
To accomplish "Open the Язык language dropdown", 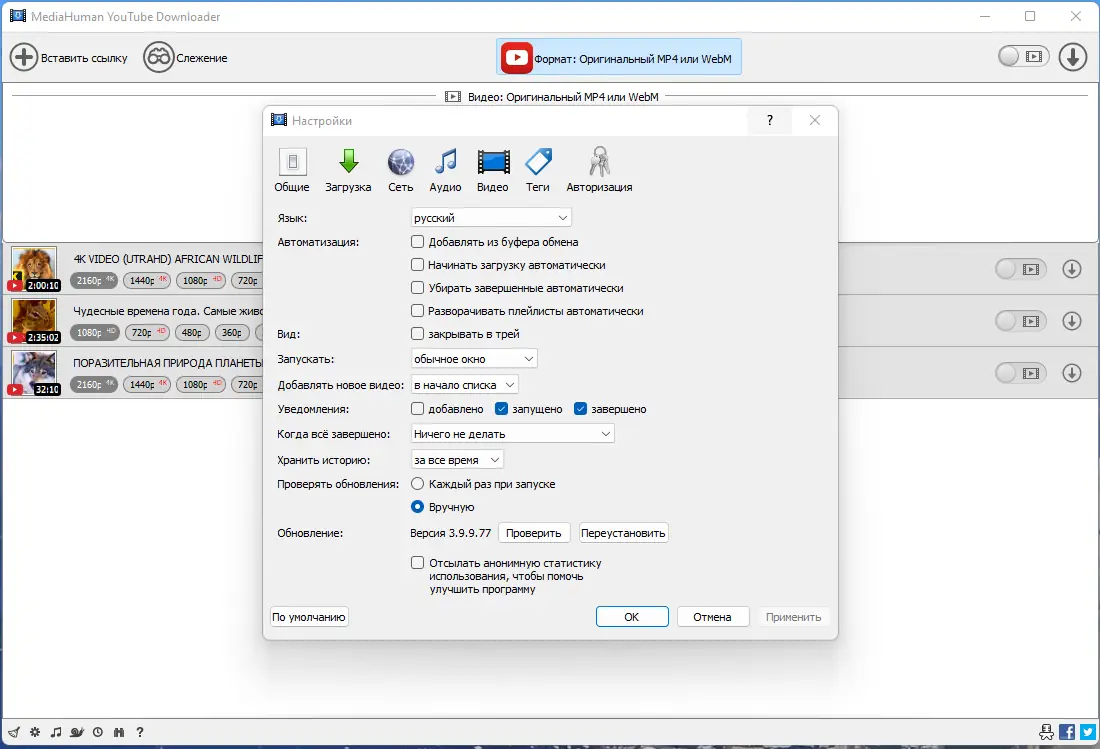I will pyautogui.click(x=491, y=218).
